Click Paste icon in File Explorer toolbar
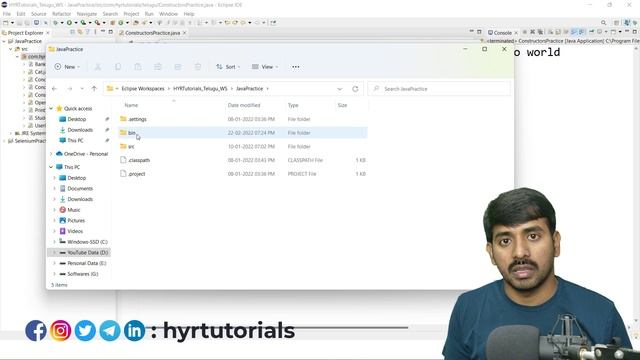This screenshot has width=640, height=360. tap(138, 67)
